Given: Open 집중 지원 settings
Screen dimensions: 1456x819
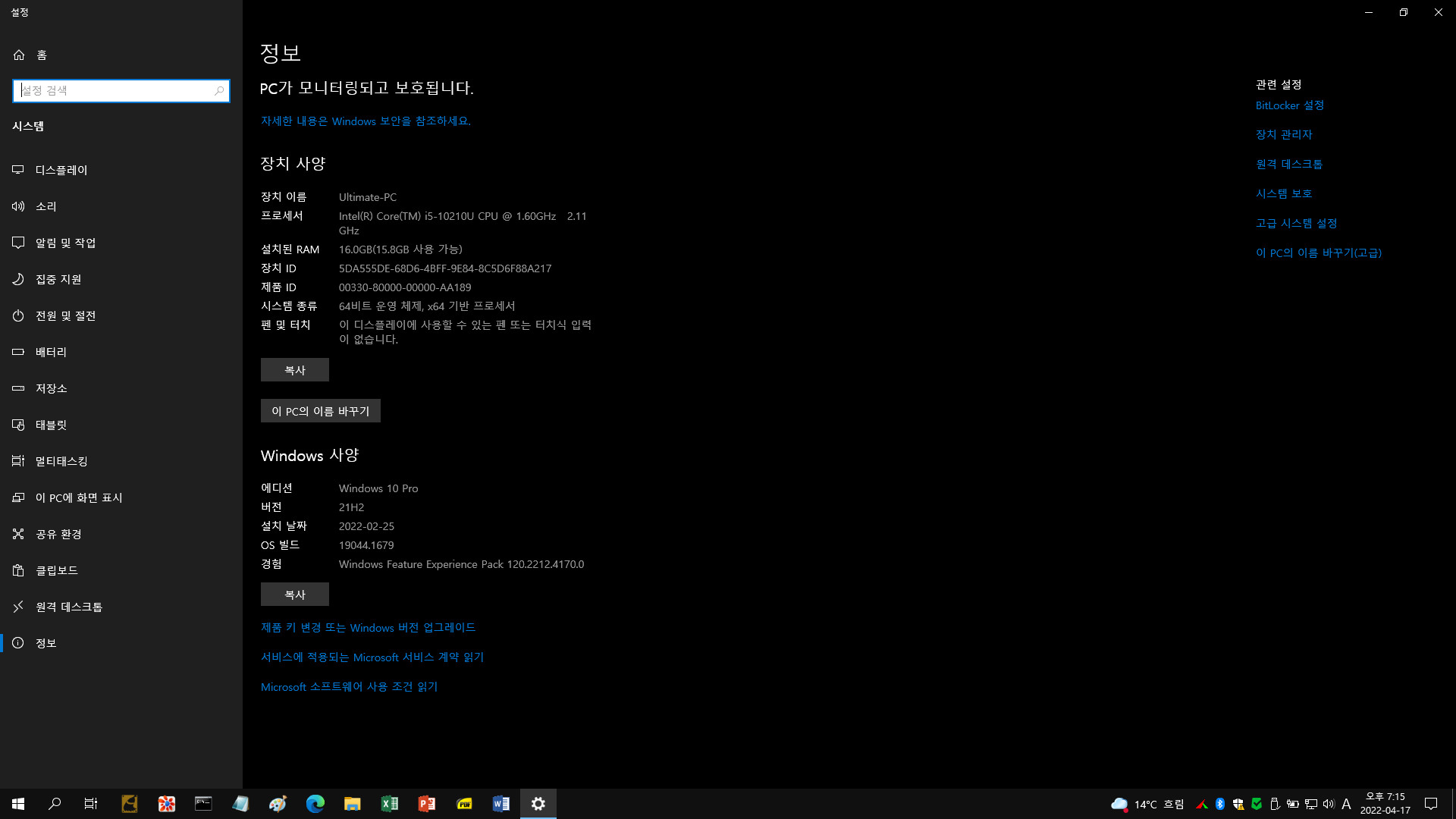Looking at the screenshot, I should pos(121,279).
